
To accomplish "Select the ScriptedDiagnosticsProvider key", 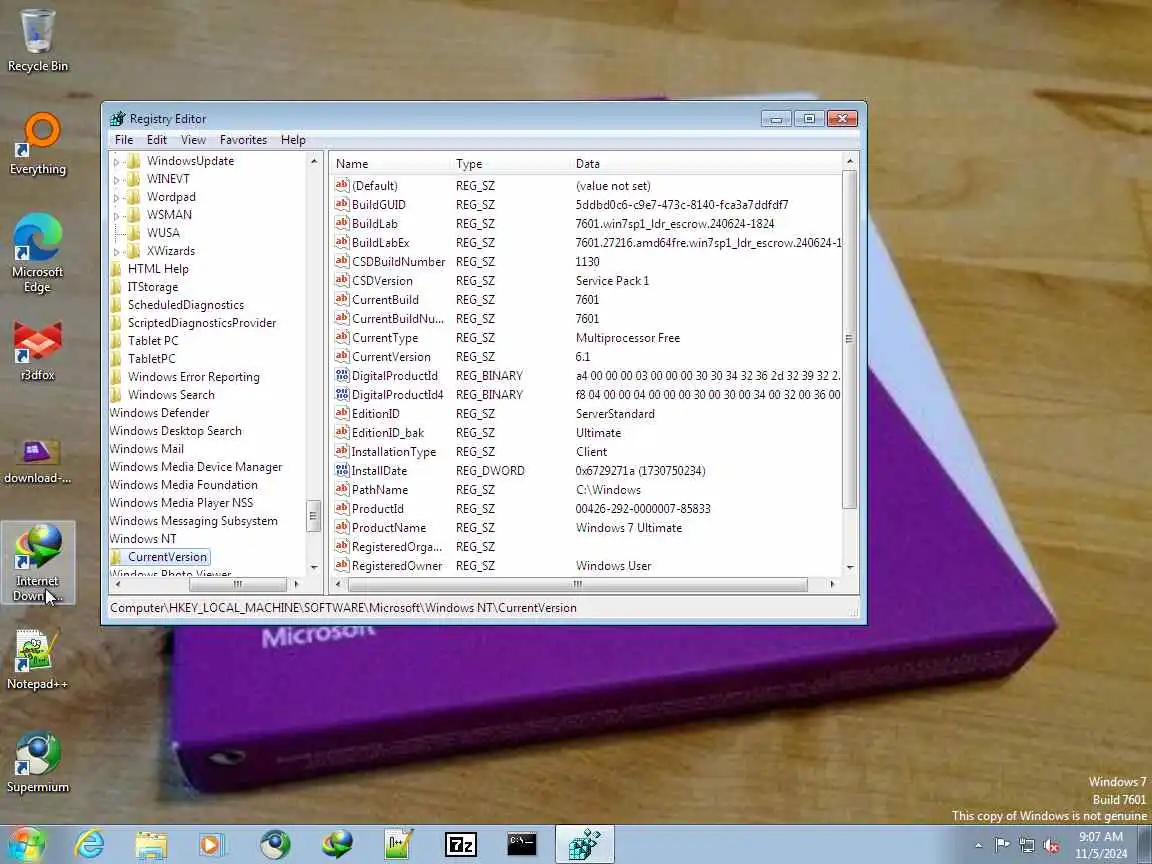I will click(x=202, y=323).
